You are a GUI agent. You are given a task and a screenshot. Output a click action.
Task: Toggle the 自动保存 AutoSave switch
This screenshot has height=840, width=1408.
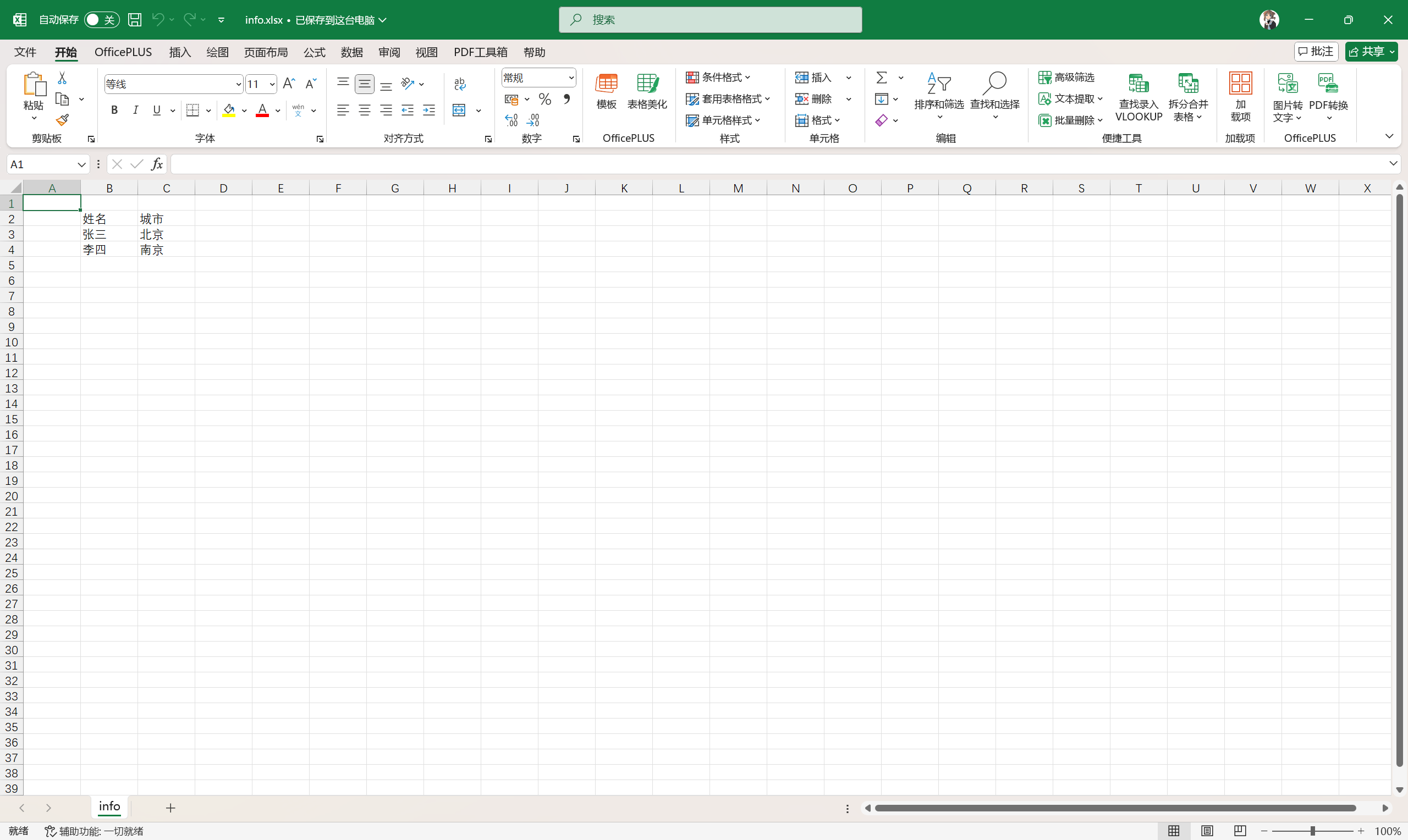[x=101, y=20]
